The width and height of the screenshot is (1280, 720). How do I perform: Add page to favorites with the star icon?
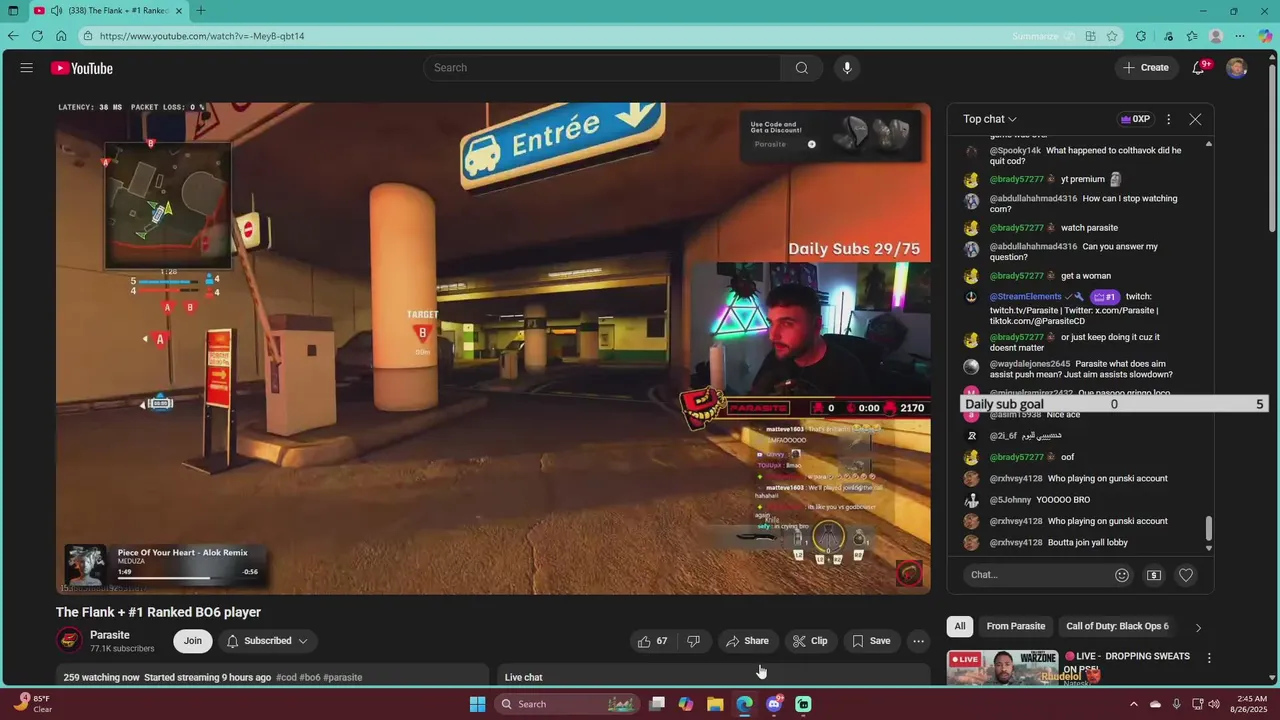click(x=1112, y=36)
